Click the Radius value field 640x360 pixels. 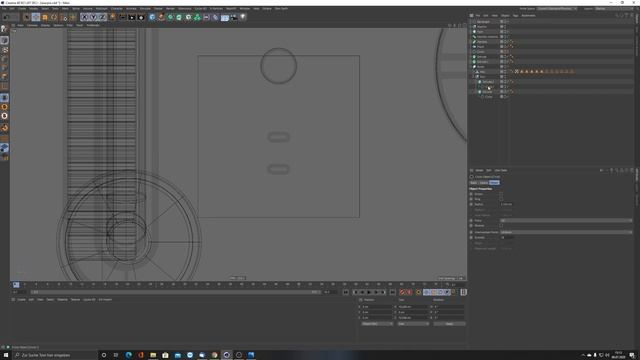[507, 204]
